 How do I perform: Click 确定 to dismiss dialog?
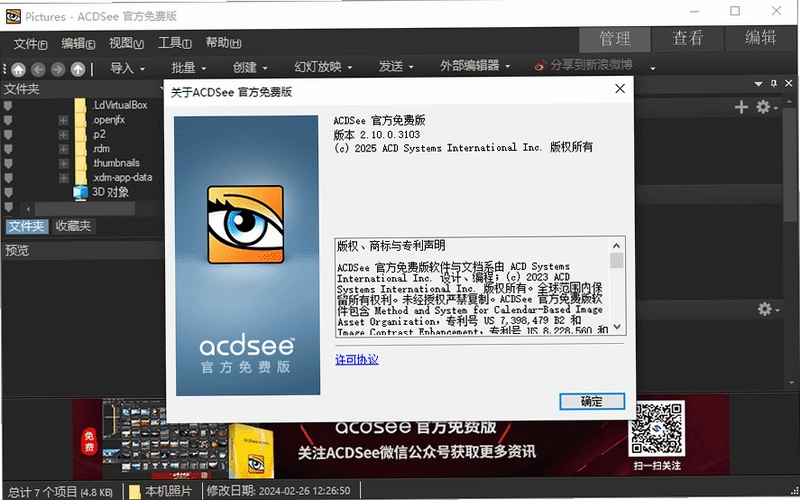point(592,402)
